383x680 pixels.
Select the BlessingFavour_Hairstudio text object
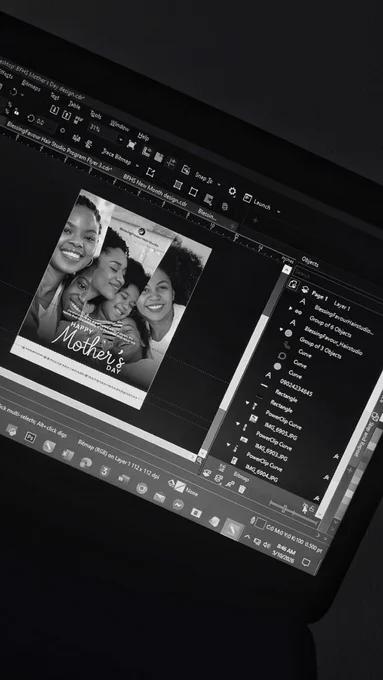click(x=333, y=340)
